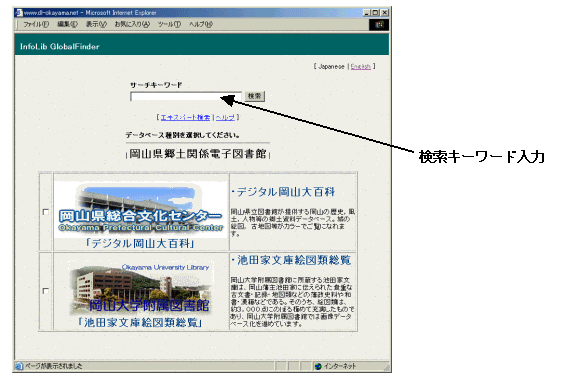Open the 表示(V) menu
Screen dimensions: 566x383
pyautogui.click(x=96, y=24)
